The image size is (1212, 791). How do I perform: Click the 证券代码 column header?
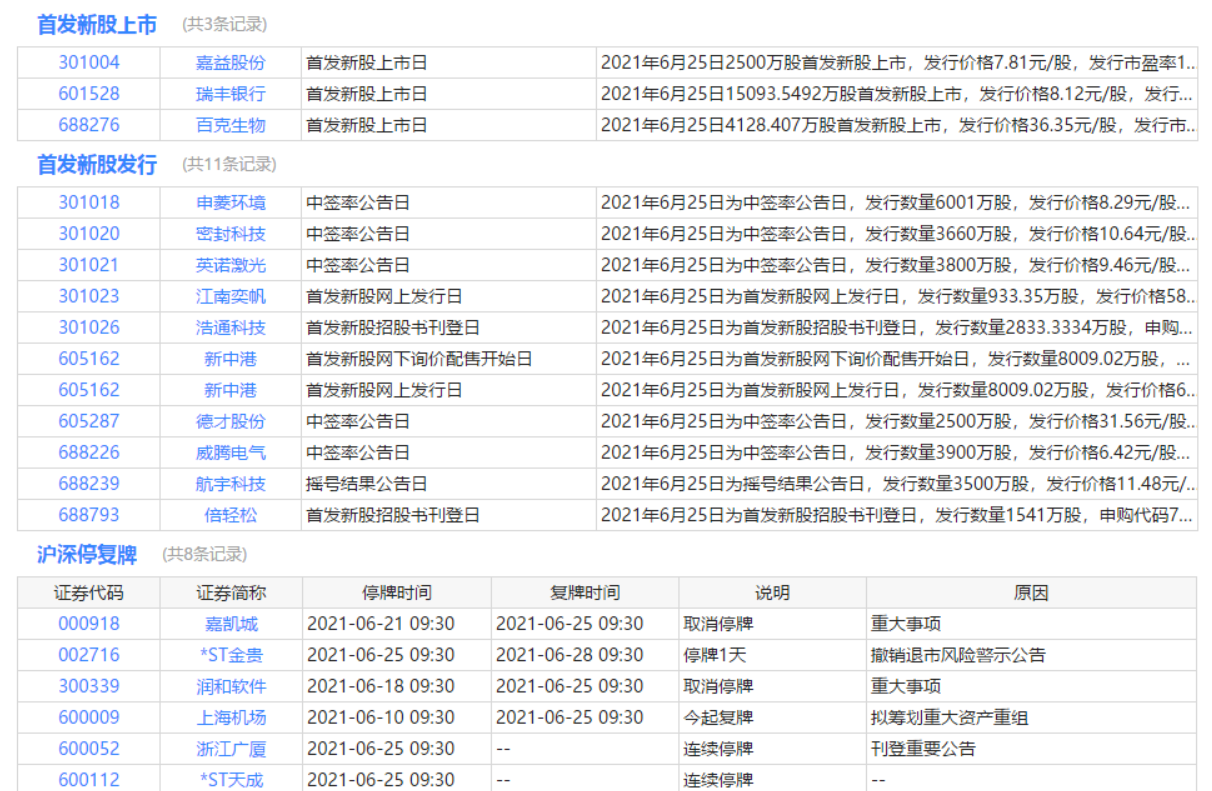click(88, 592)
